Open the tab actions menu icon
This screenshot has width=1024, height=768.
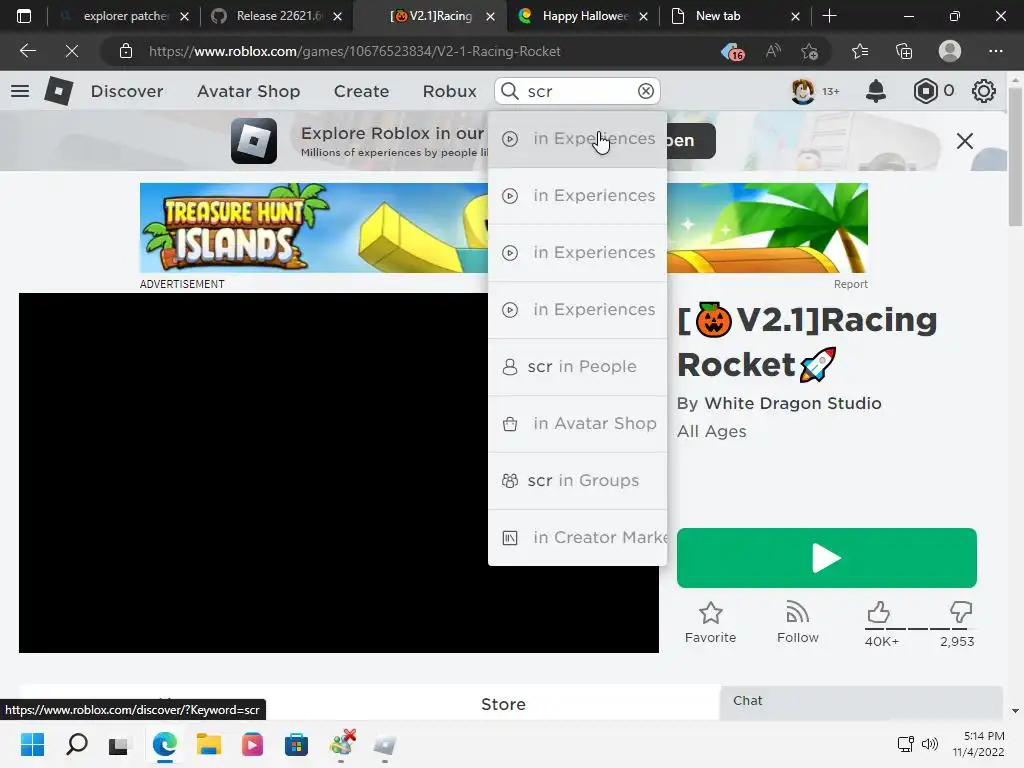24,16
